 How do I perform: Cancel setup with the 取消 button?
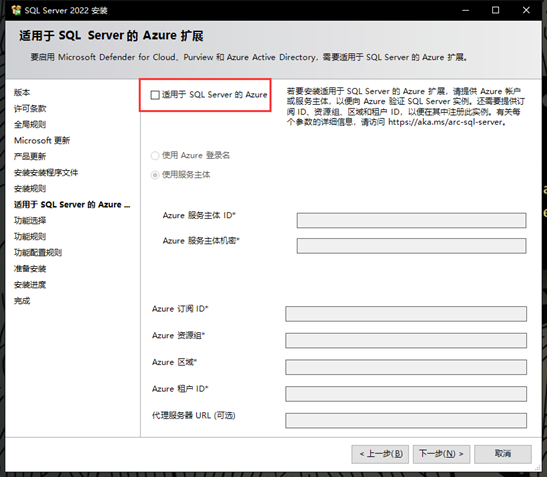(503, 454)
